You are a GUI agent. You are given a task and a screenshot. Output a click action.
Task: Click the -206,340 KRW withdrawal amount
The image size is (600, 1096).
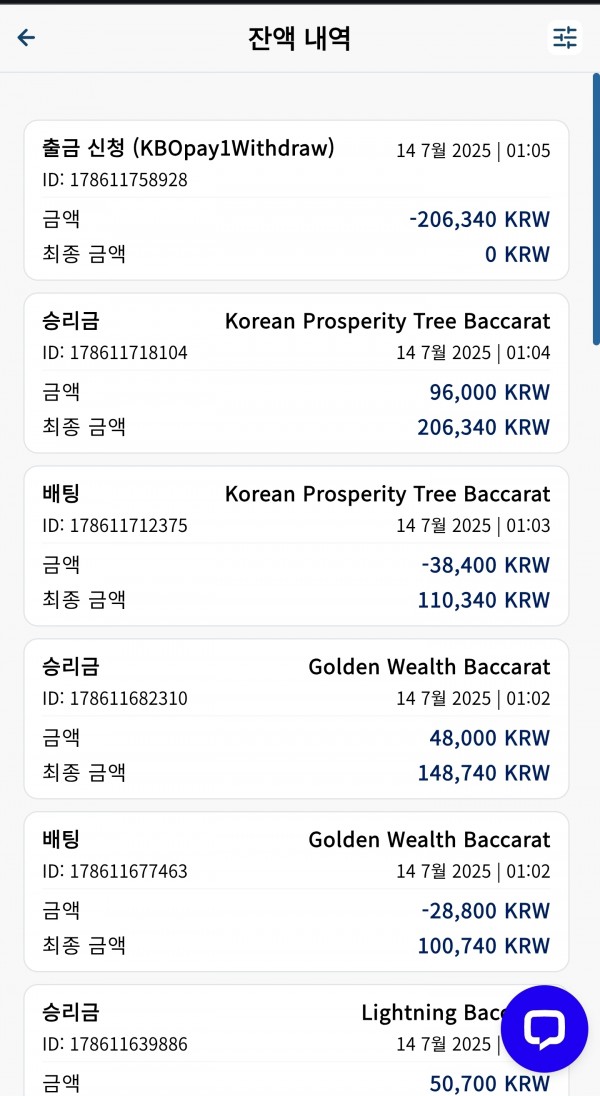480,219
